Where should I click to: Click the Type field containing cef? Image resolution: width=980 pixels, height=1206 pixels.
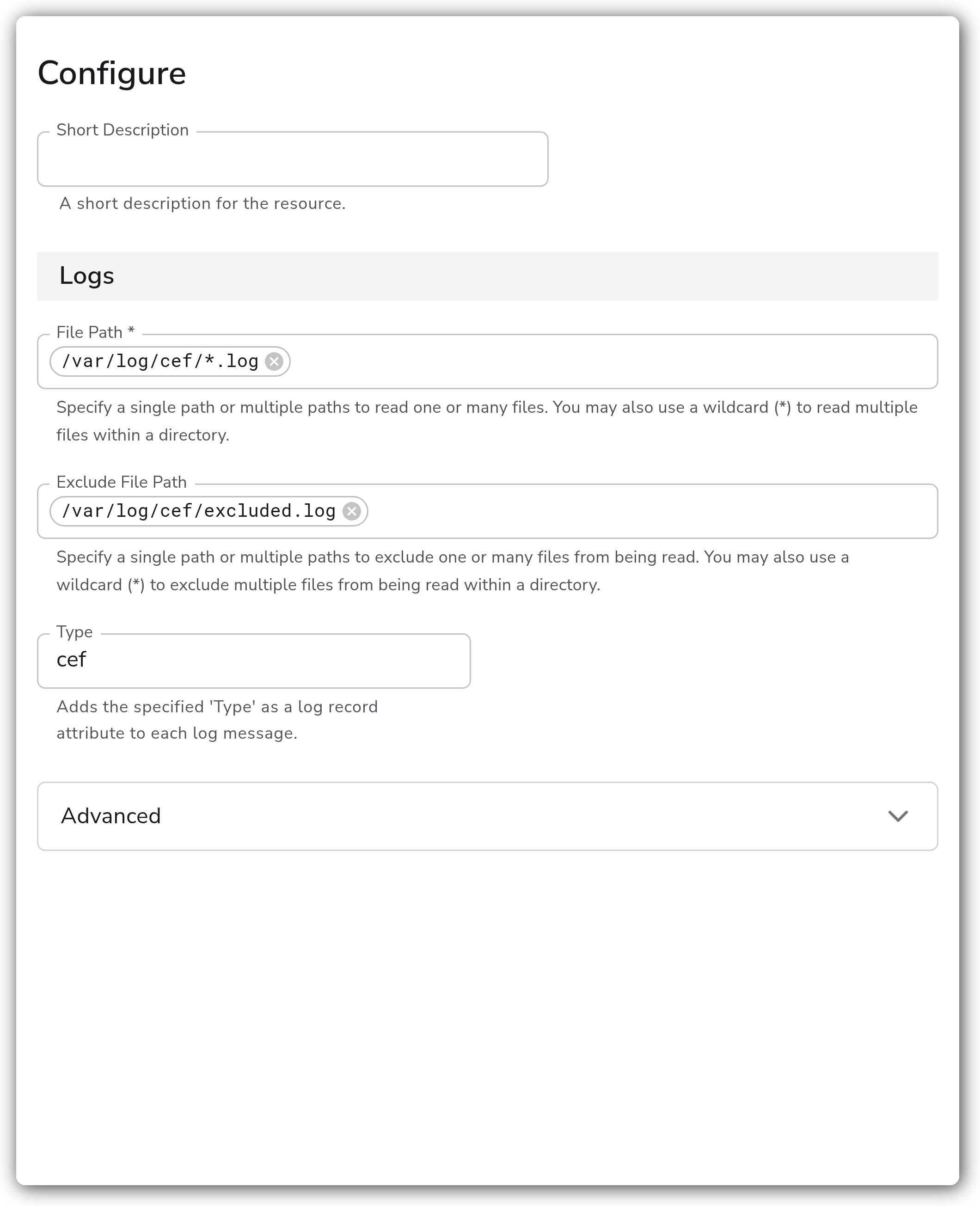pos(254,661)
